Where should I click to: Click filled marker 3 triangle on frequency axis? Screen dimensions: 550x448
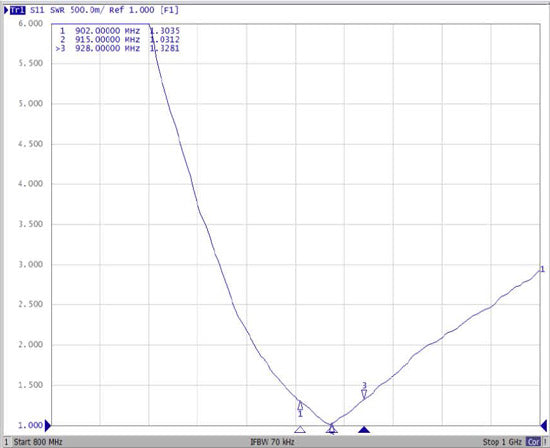(x=364, y=430)
